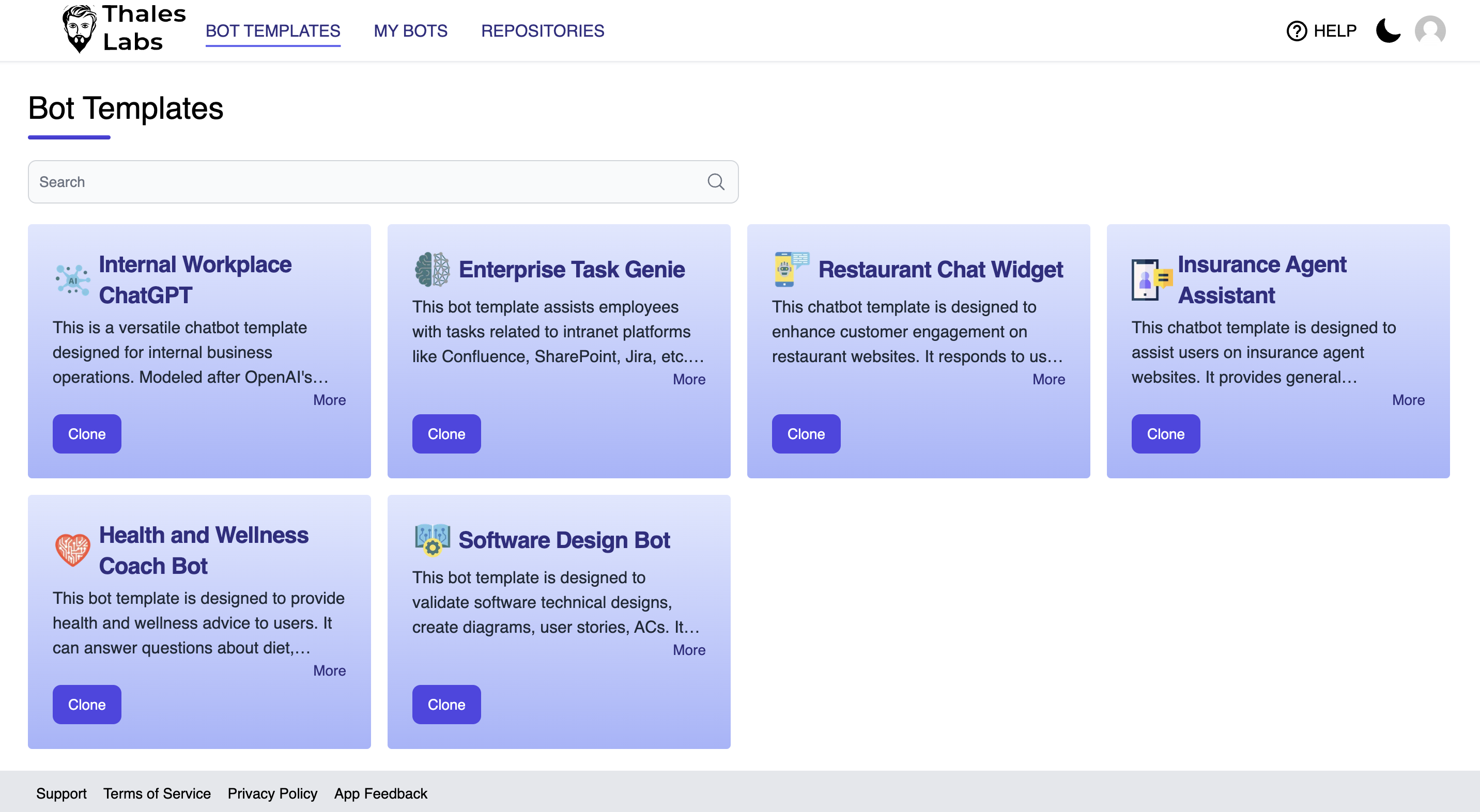Image resolution: width=1480 pixels, height=812 pixels.
Task: Switch to the My Bots tab
Action: pos(410,31)
